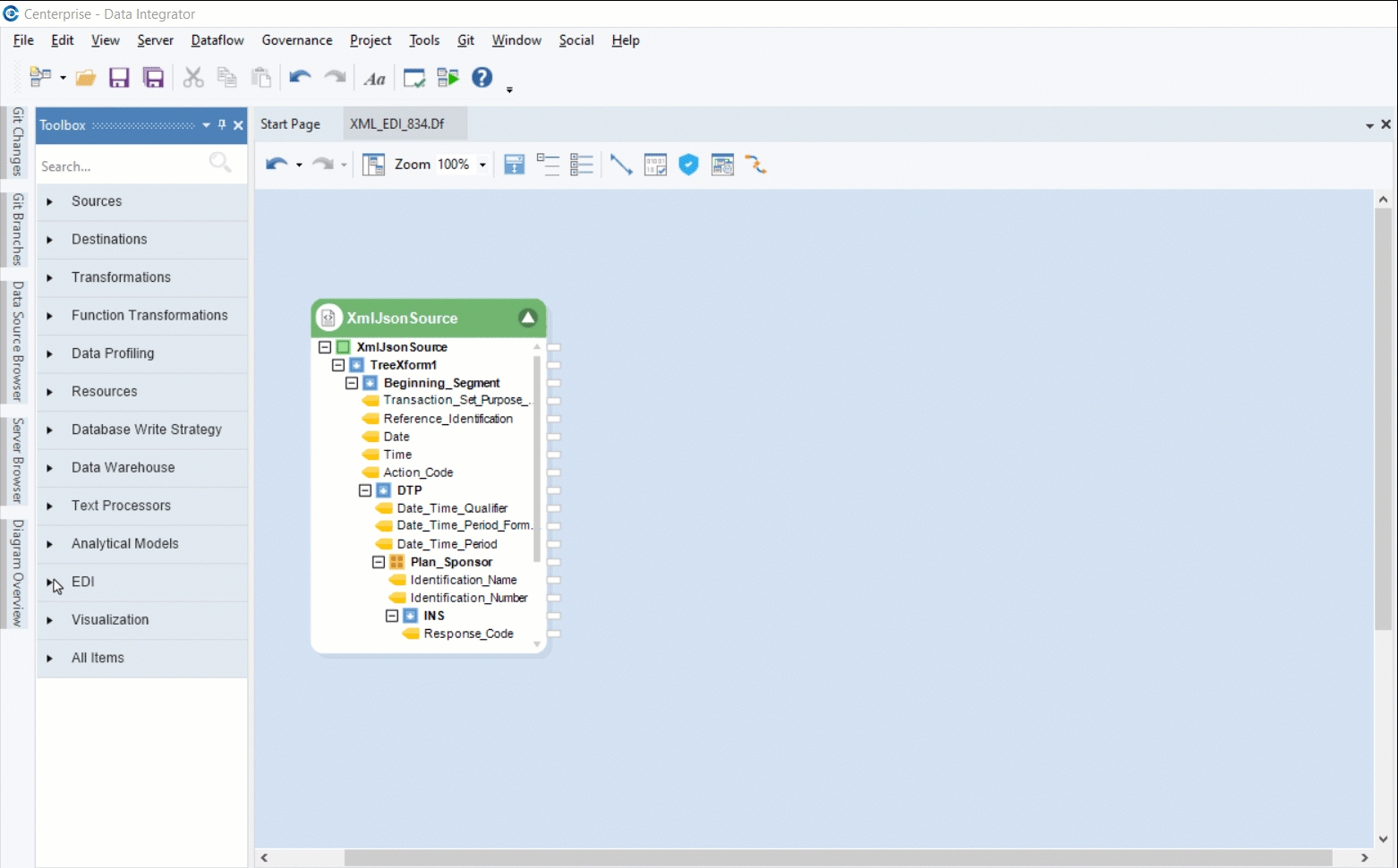
Task: Open the Dataflow menu
Action: click(217, 40)
